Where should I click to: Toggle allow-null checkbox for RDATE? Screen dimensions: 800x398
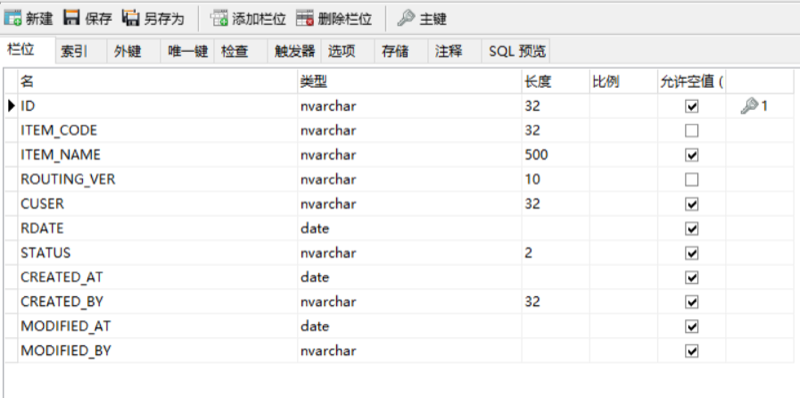point(692,229)
